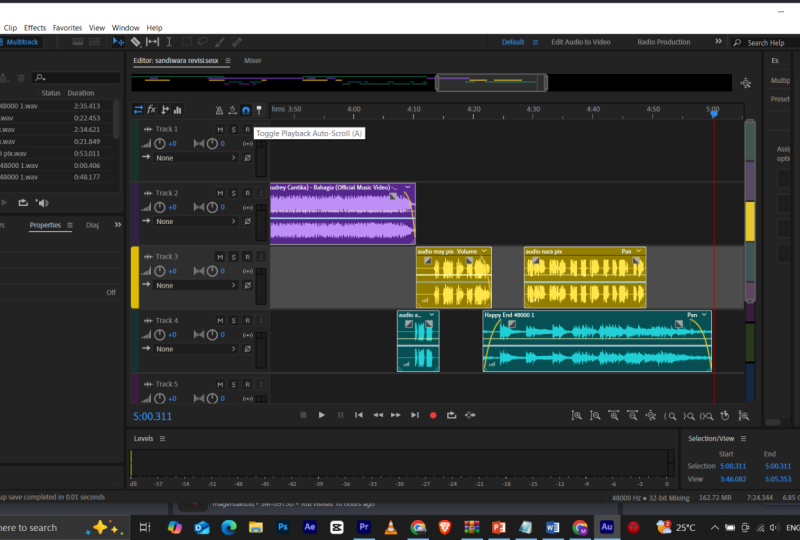The width and height of the screenshot is (800, 540).
Task: Adjust Track 2 pan knob
Action: [212, 207]
